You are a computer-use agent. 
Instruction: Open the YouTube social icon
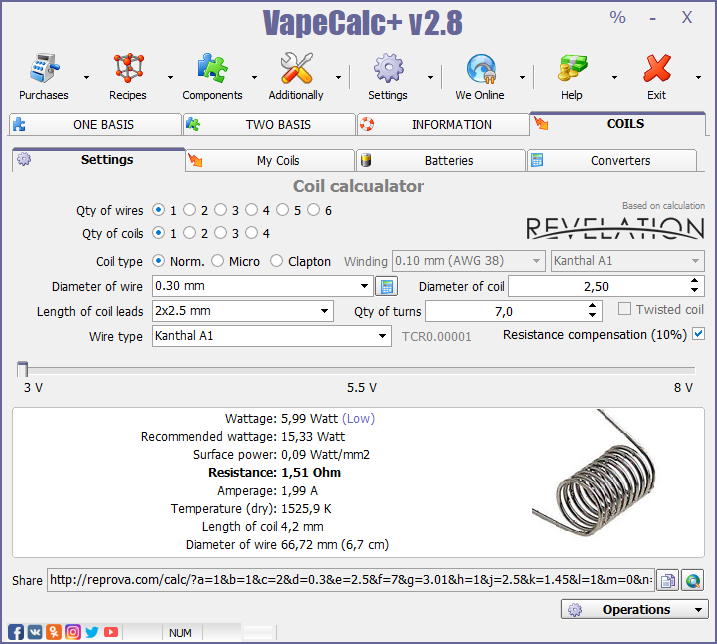point(111,632)
